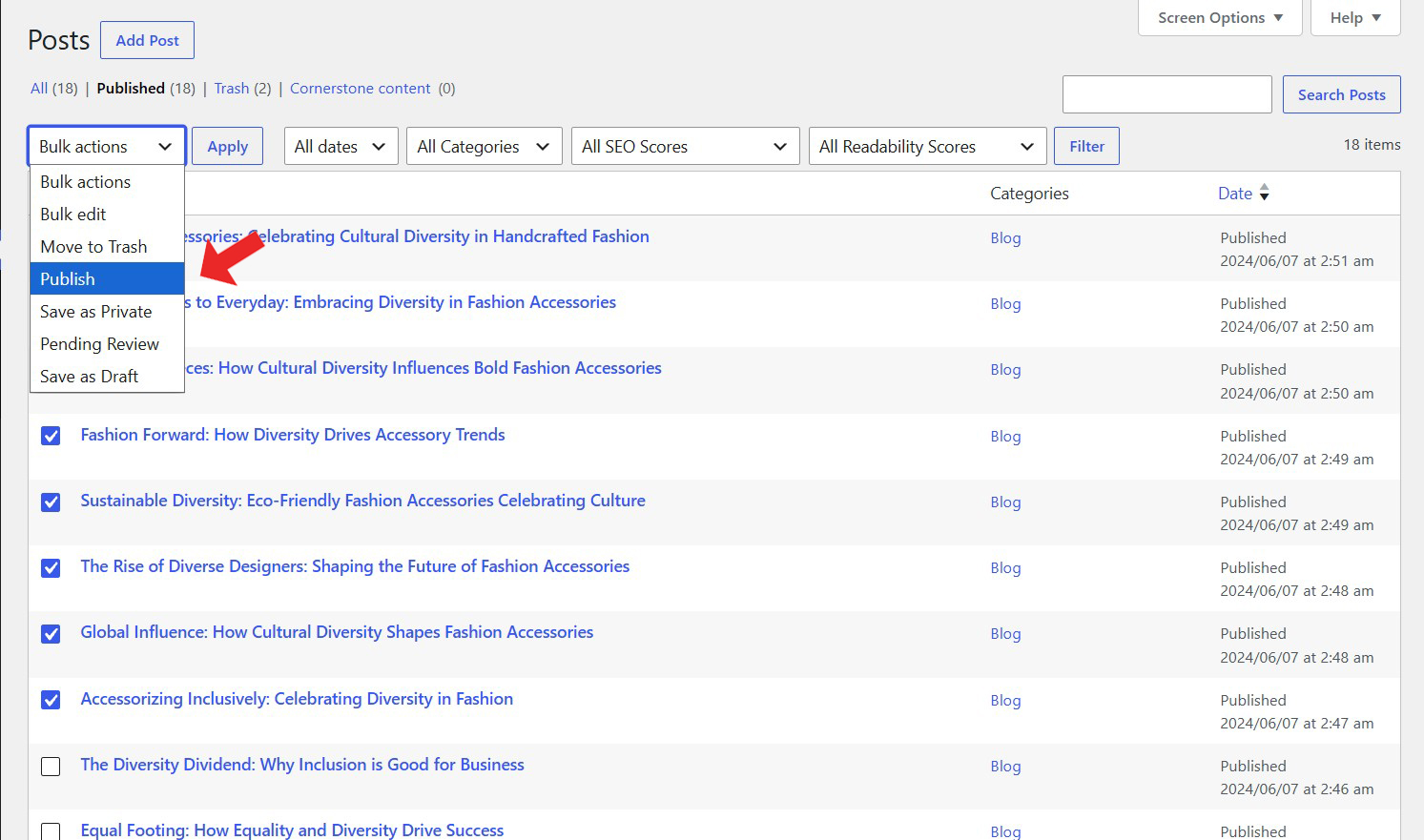The image size is (1424, 840).
Task: Open The Rise of Diverse Designers post
Action: [x=355, y=566]
